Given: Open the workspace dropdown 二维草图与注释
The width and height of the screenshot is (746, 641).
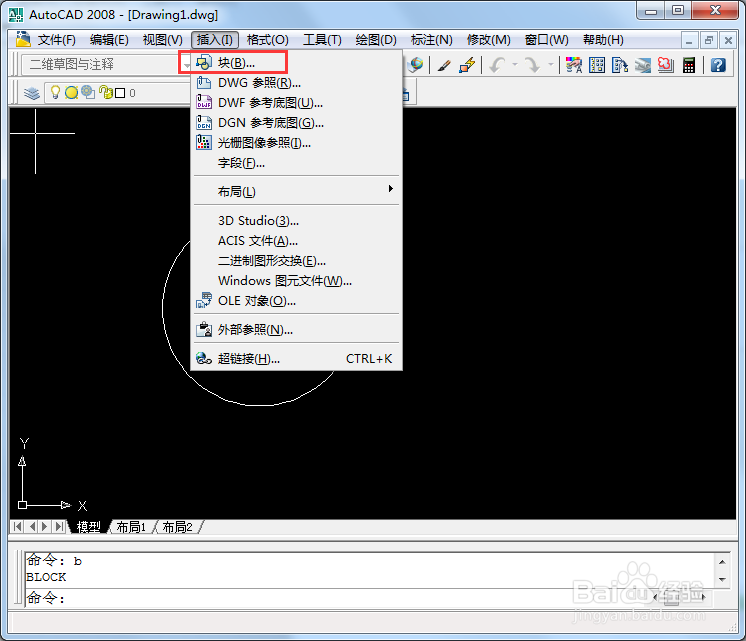Looking at the screenshot, I should 106,64.
